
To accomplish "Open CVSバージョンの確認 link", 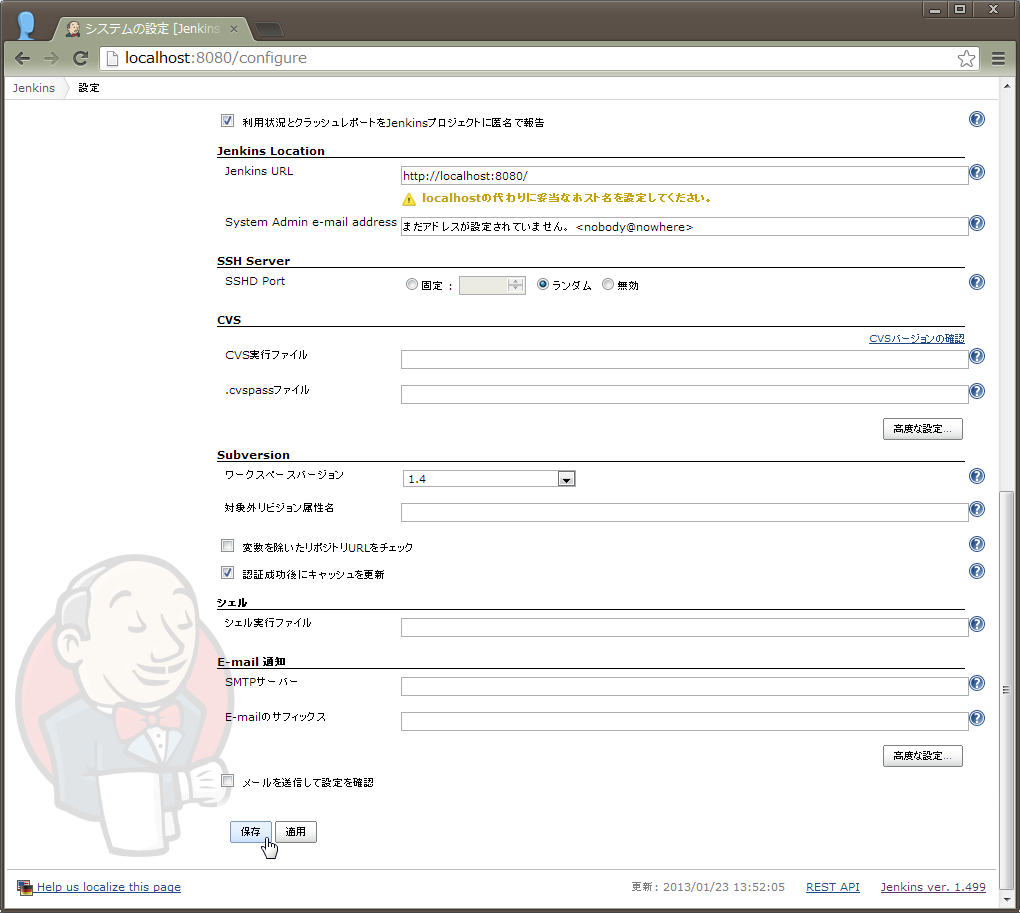I will pyautogui.click(x=917, y=339).
